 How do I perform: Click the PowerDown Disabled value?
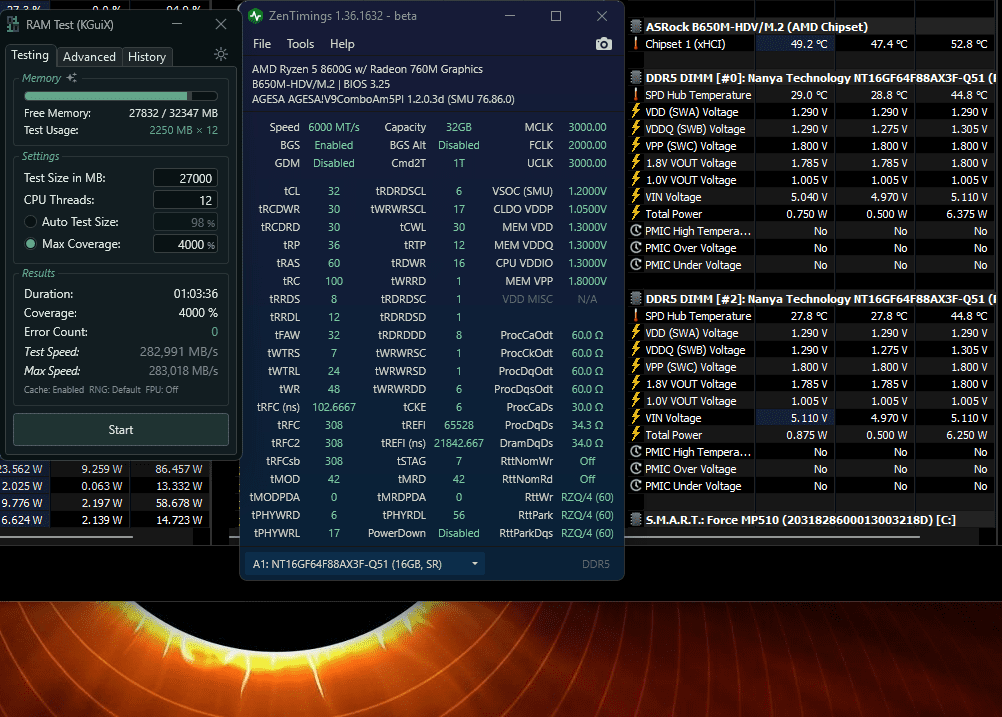click(x=459, y=533)
